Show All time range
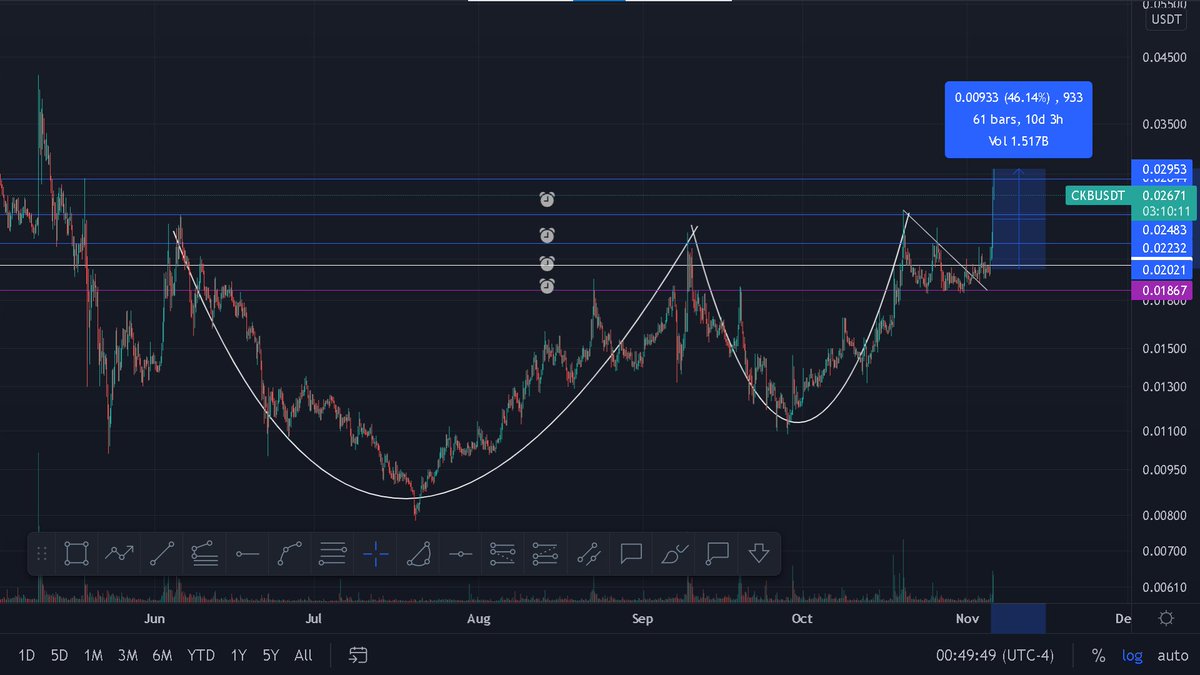1200x675 pixels. pyautogui.click(x=303, y=656)
